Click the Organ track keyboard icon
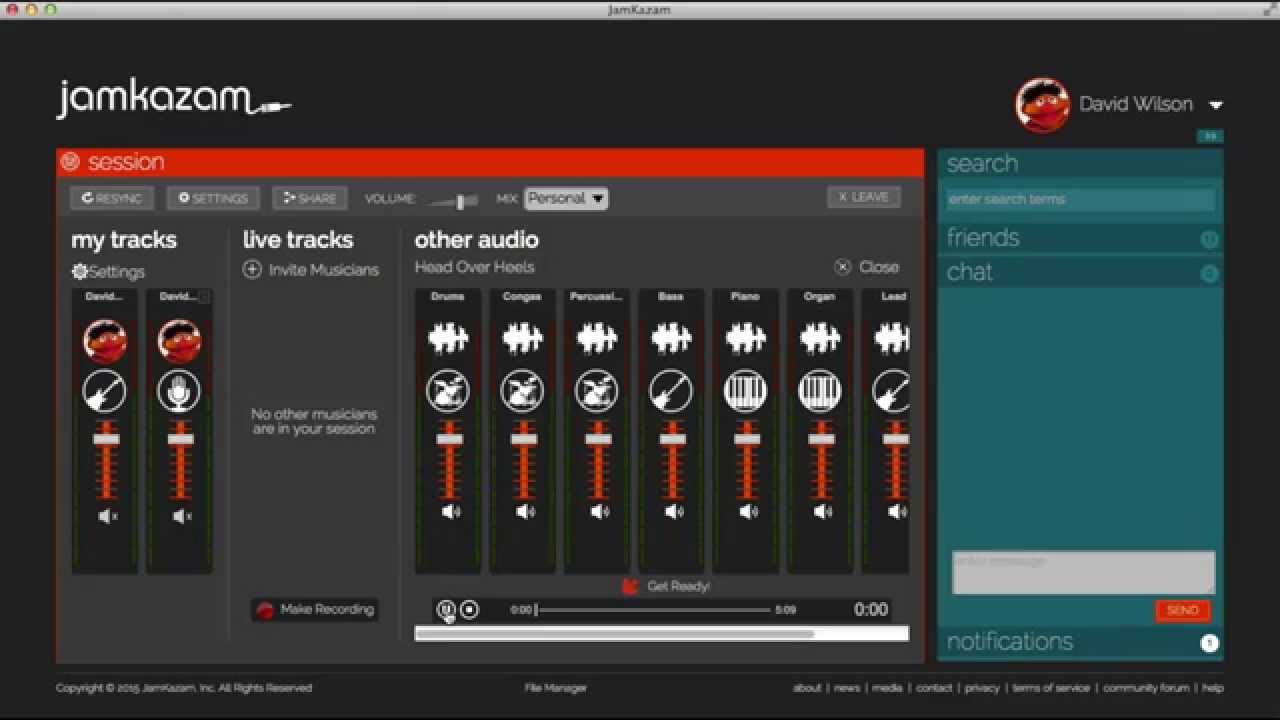1280x720 pixels. 820,391
